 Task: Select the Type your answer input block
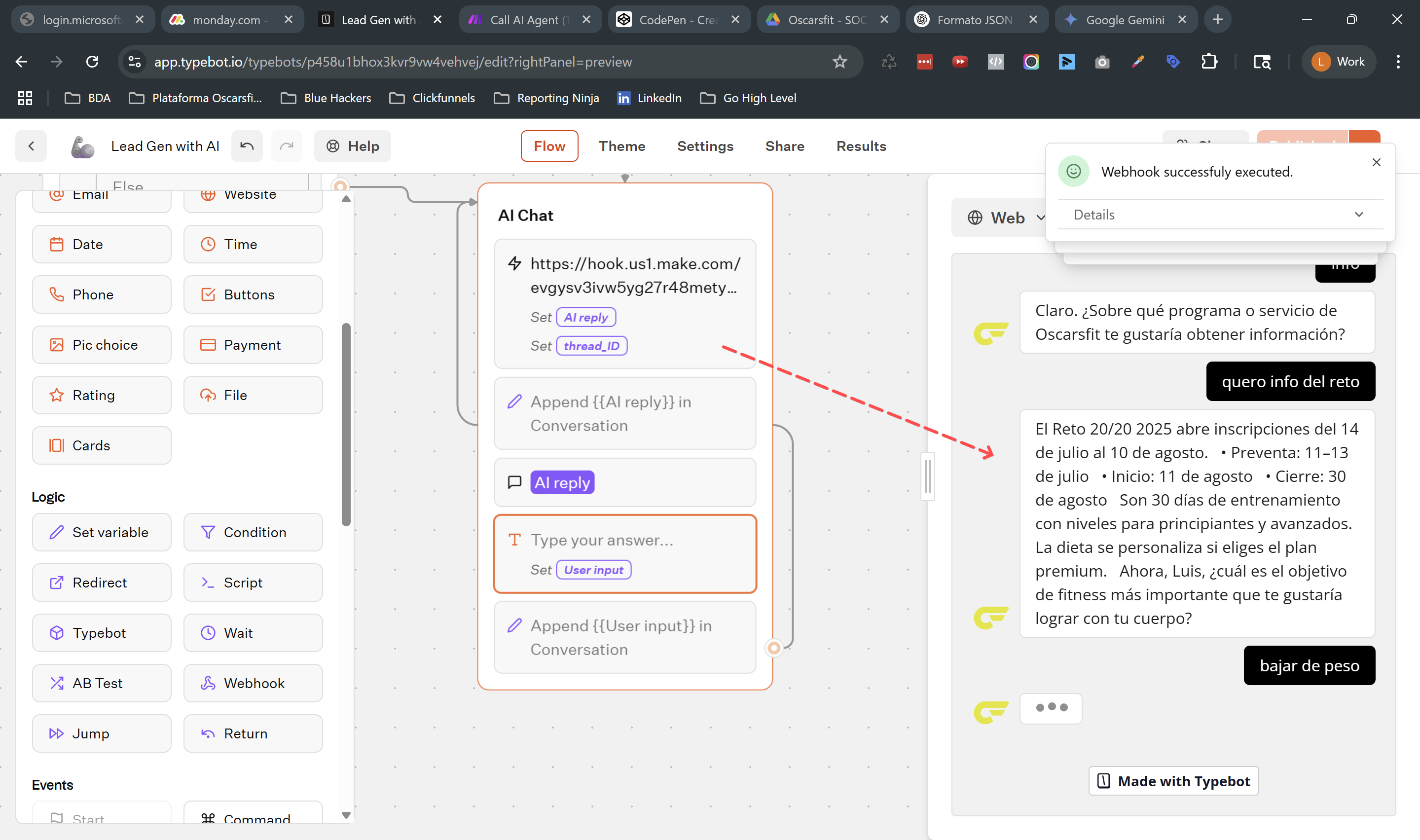click(625, 553)
